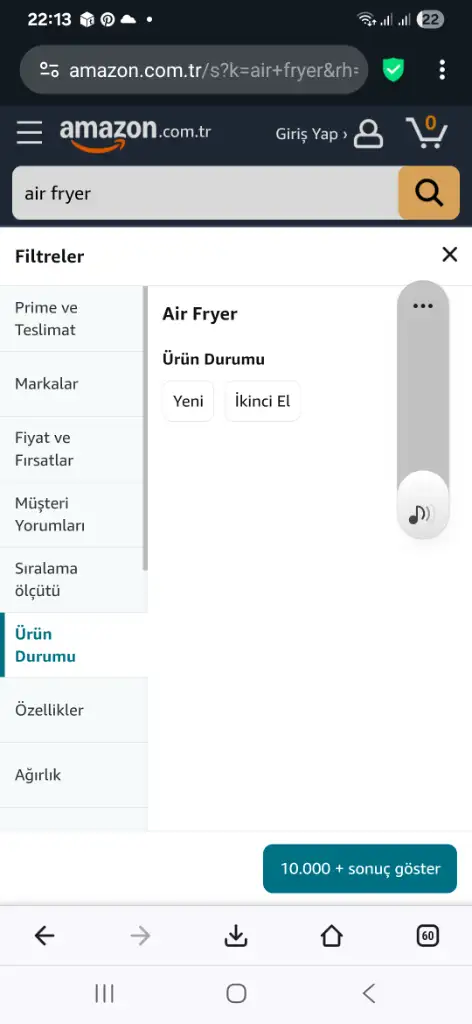Tap the browser download icon
The width and height of the screenshot is (472, 1024).
(236, 936)
